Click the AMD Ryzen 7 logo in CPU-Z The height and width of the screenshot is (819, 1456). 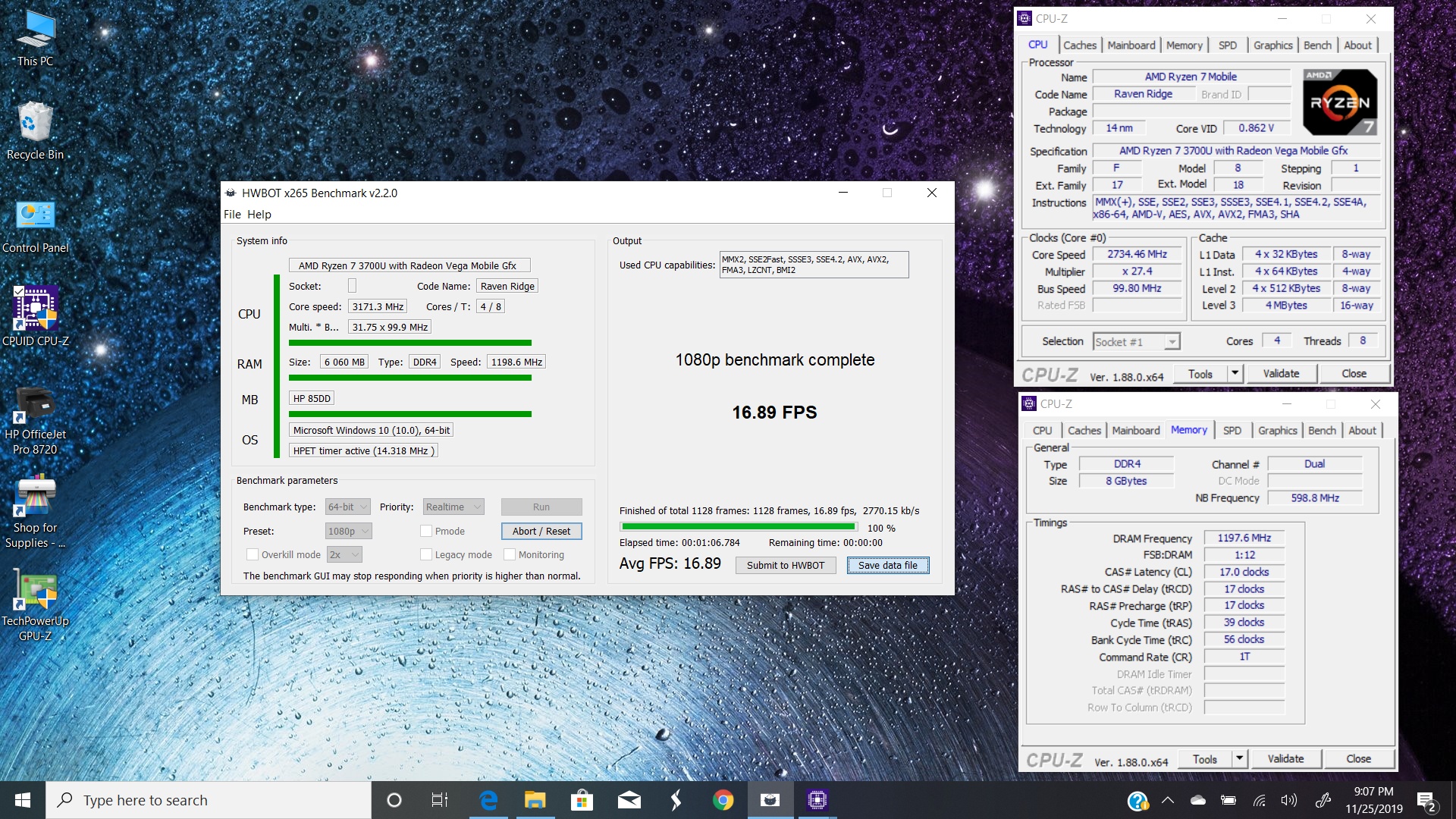[1340, 102]
